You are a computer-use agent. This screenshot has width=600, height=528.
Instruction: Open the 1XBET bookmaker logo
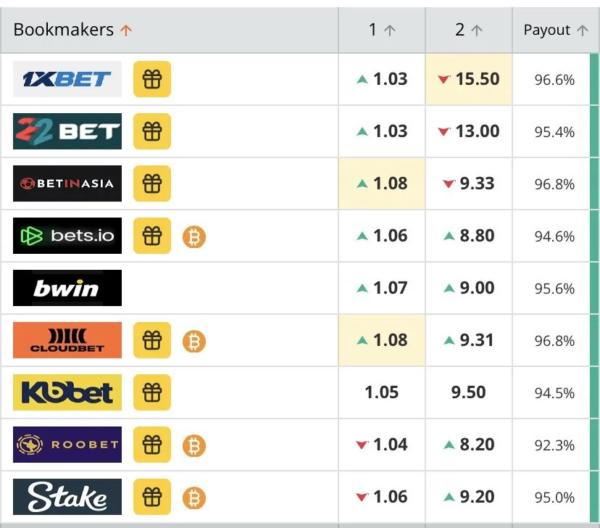(67, 79)
